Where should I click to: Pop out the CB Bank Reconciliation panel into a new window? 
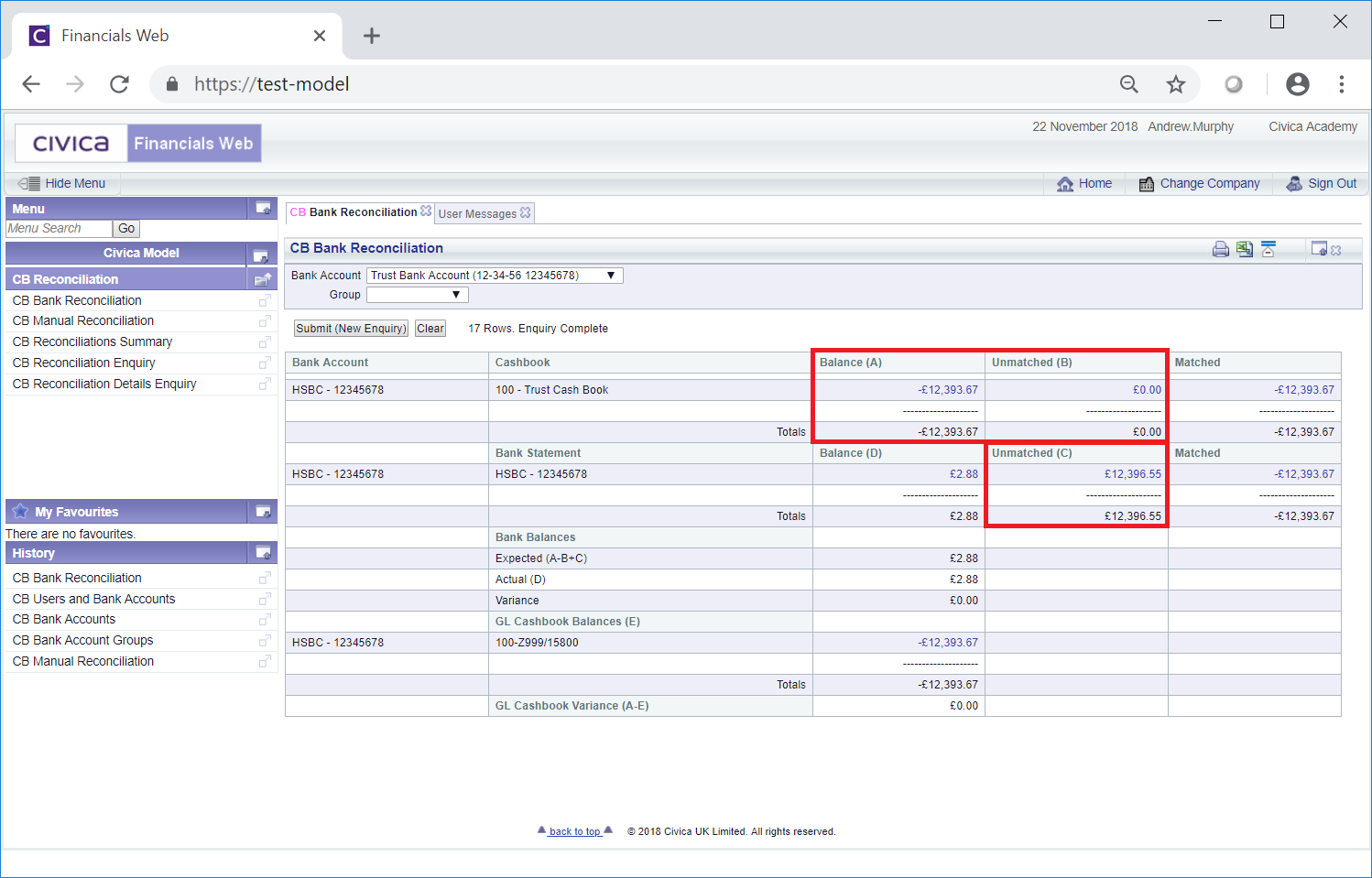1319,249
